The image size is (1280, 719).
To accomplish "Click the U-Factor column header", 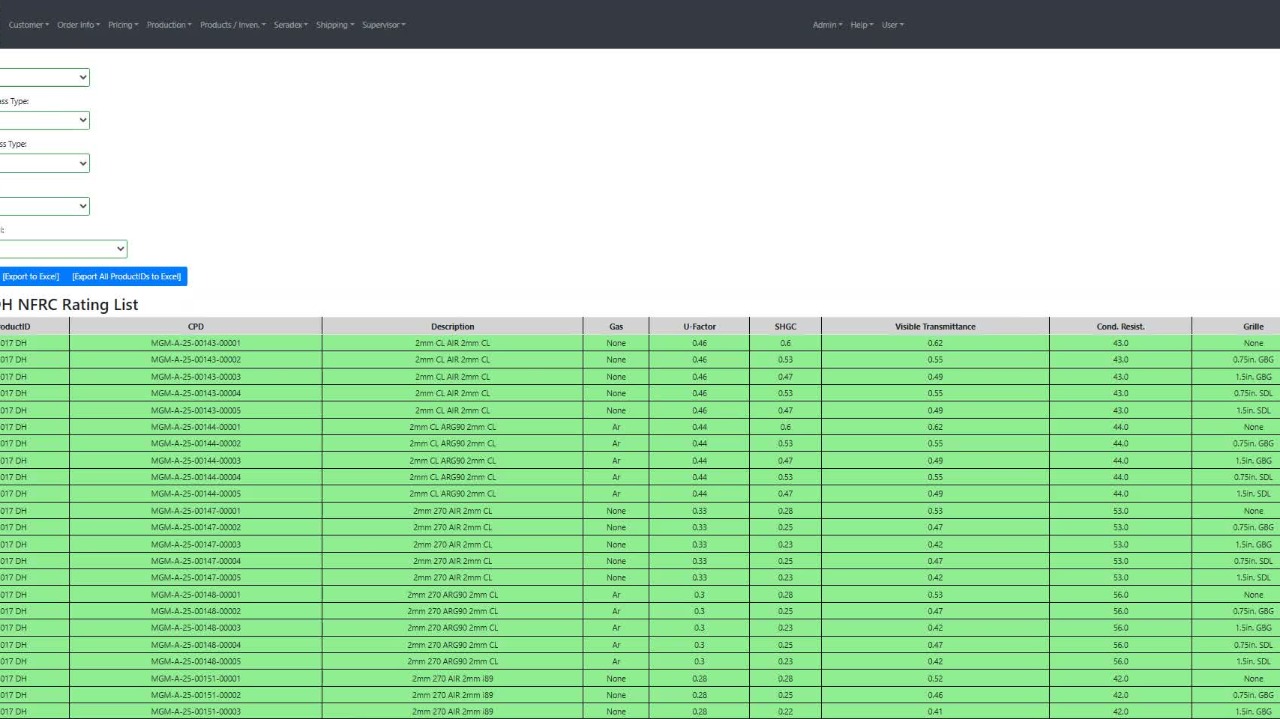I will pyautogui.click(x=699, y=326).
